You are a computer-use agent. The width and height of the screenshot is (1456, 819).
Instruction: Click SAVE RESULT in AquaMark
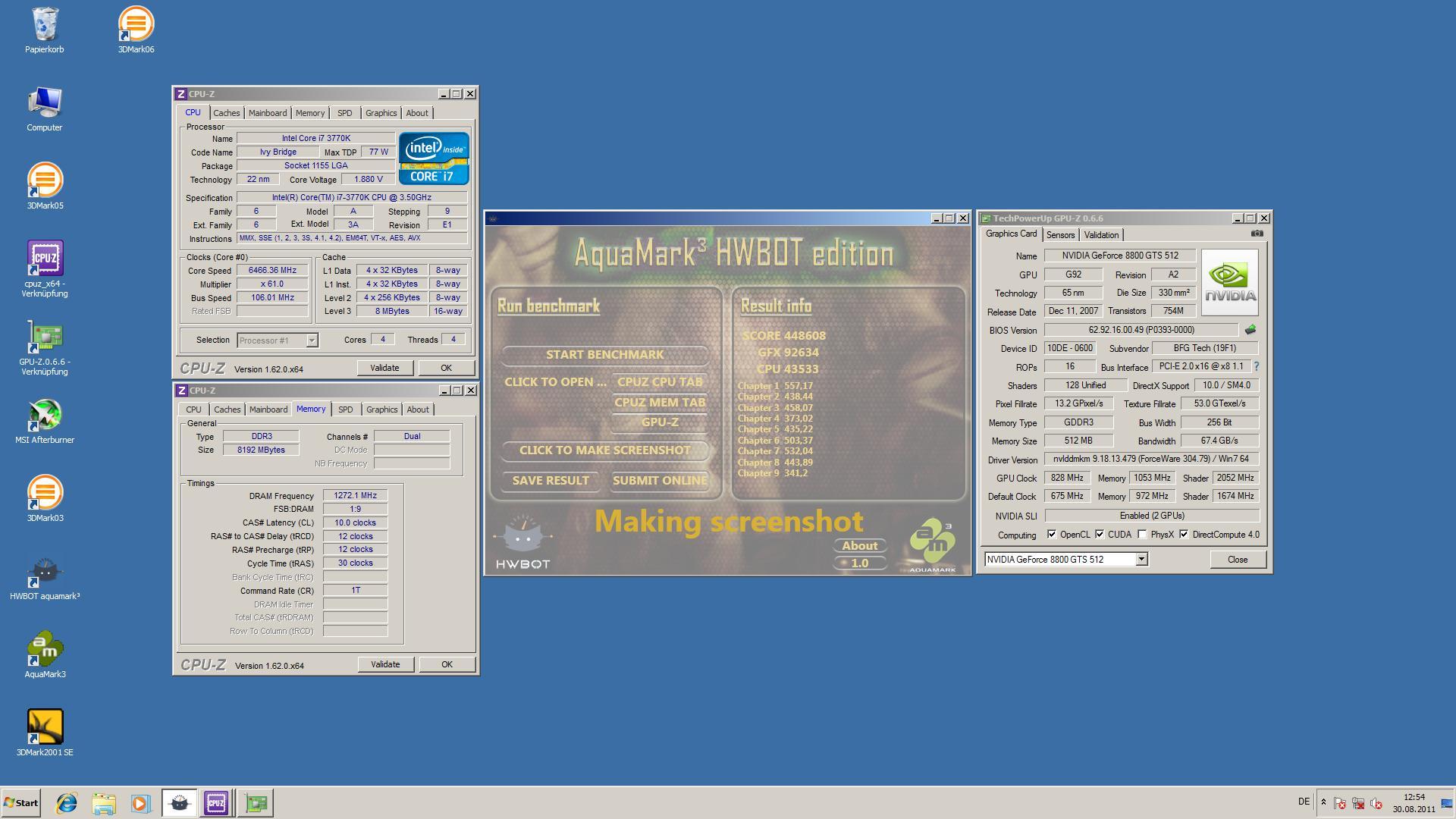click(x=551, y=481)
